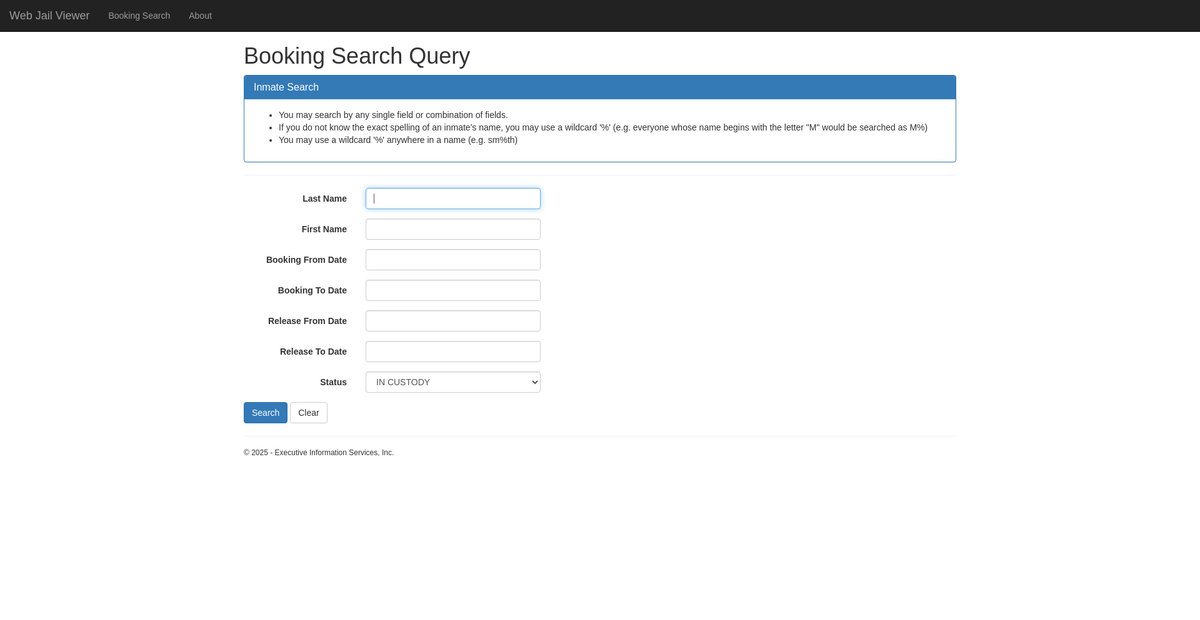Click the Last Name field label
This screenshot has height=620, width=1200.
pyautogui.click(x=325, y=199)
